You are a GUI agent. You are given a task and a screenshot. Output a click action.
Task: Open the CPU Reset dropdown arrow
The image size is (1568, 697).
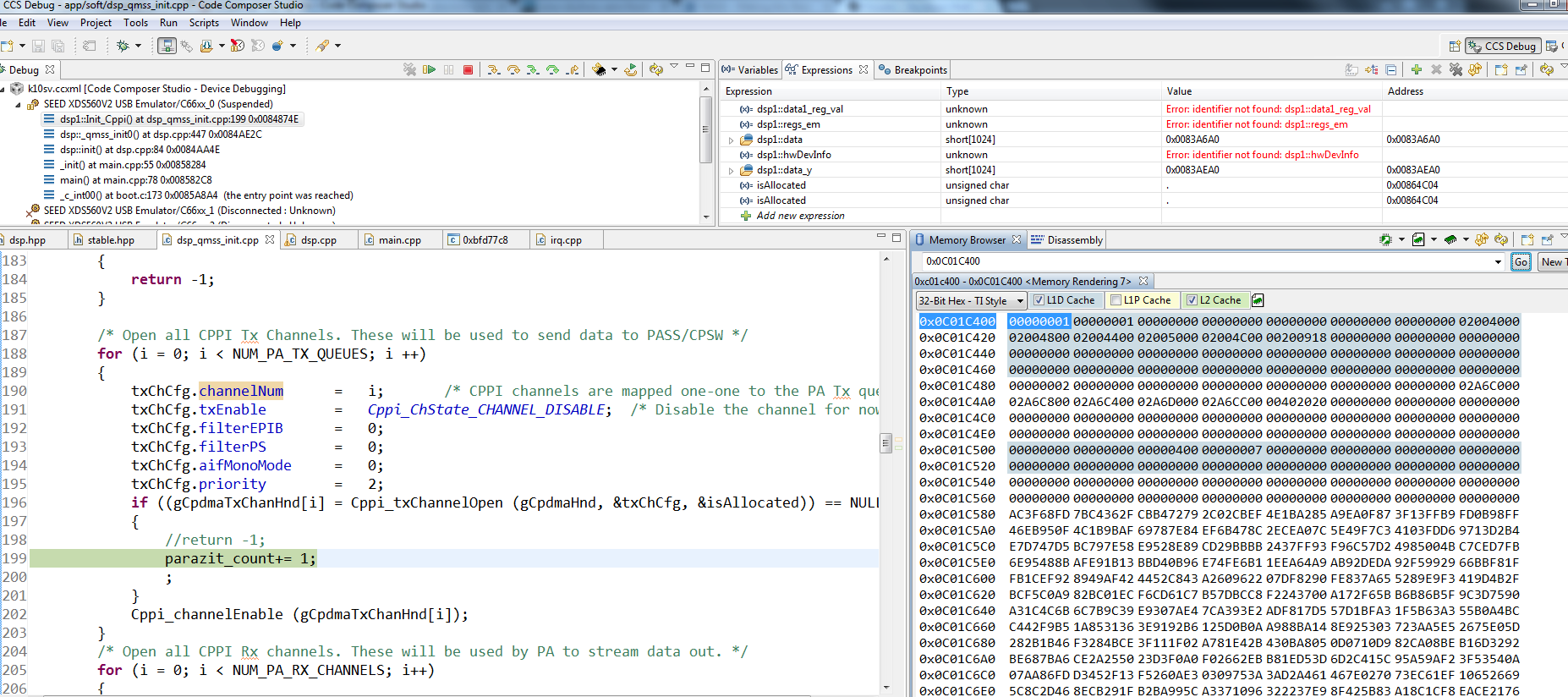coord(614,69)
